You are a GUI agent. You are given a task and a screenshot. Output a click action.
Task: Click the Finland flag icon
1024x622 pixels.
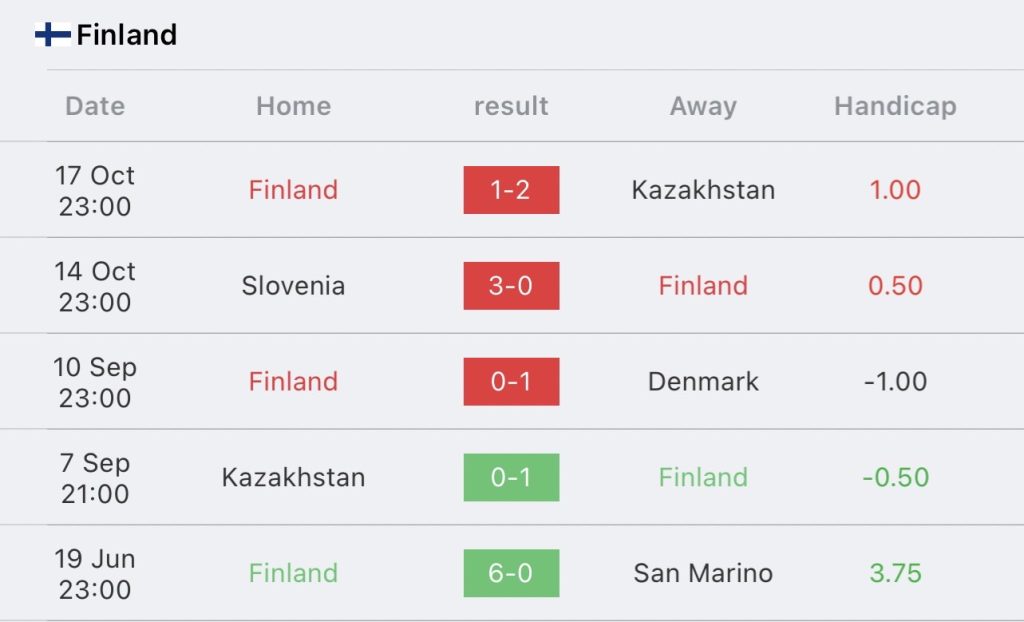pos(53,35)
